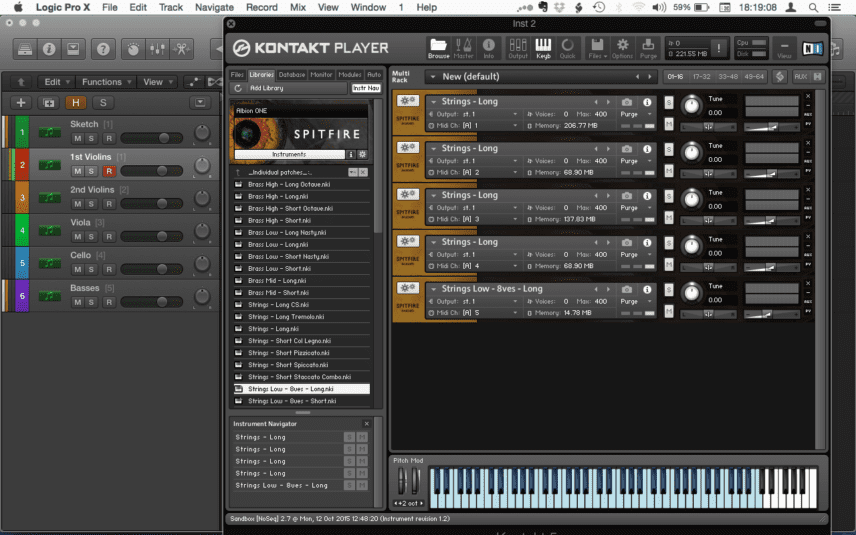Switch to the Database tab
Image resolution: width=856 pixels, height=535 pixels.
pyautogui.click(x=292, y=75)
